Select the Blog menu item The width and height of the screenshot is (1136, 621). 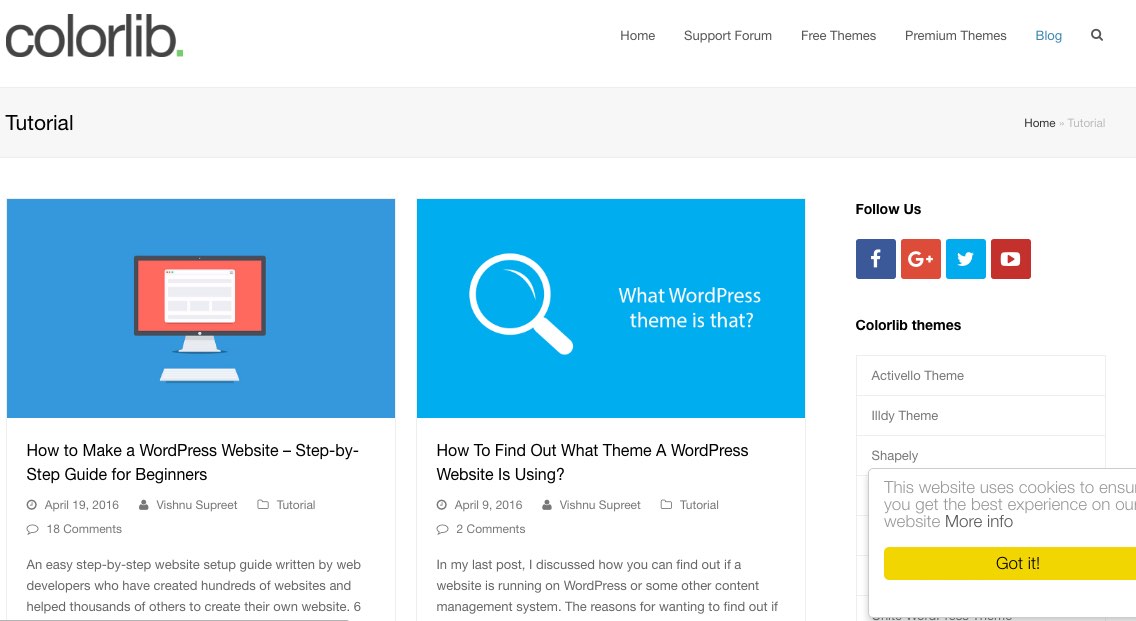tap(1048, 36)
